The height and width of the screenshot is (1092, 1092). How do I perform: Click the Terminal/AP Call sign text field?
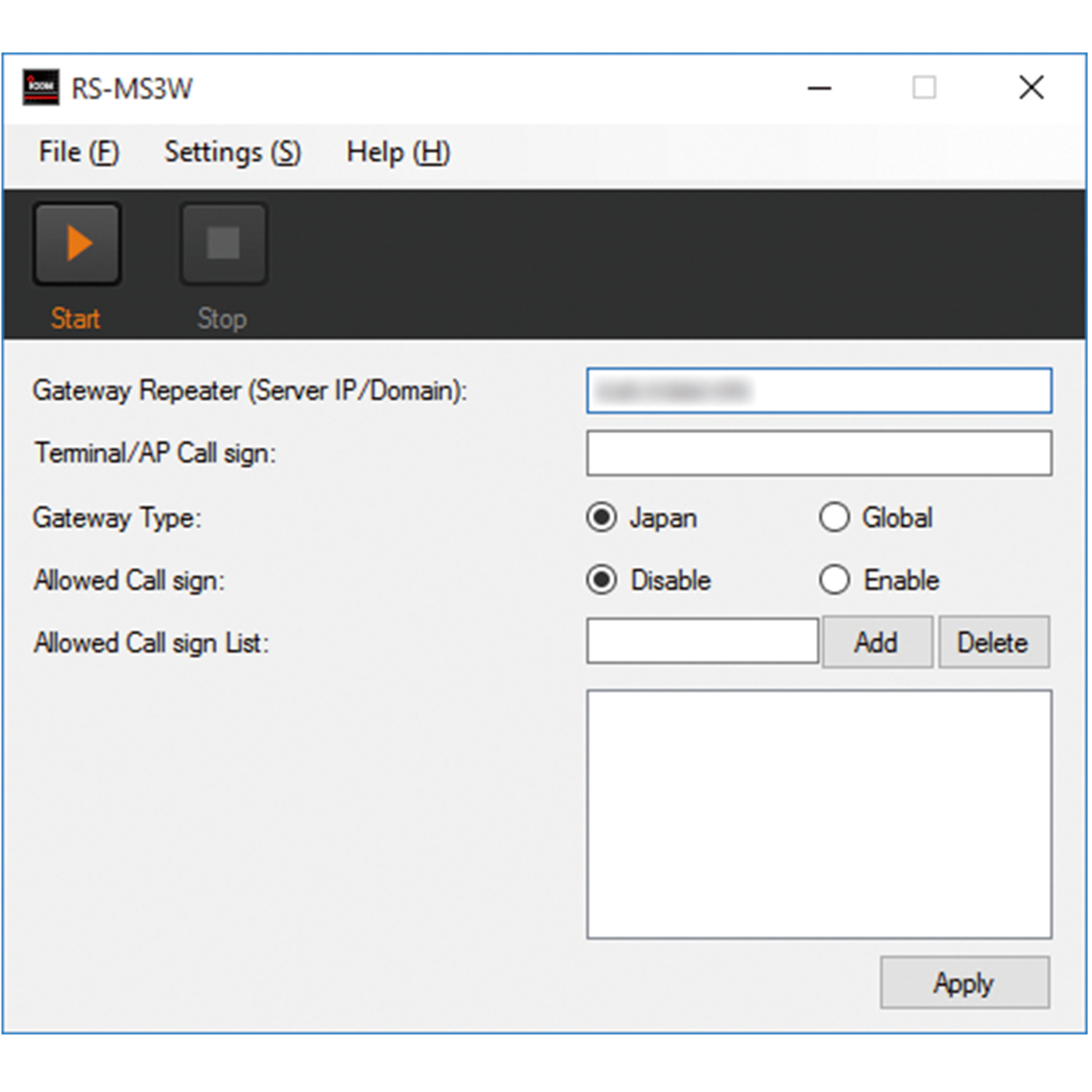[x=819, y=453]
